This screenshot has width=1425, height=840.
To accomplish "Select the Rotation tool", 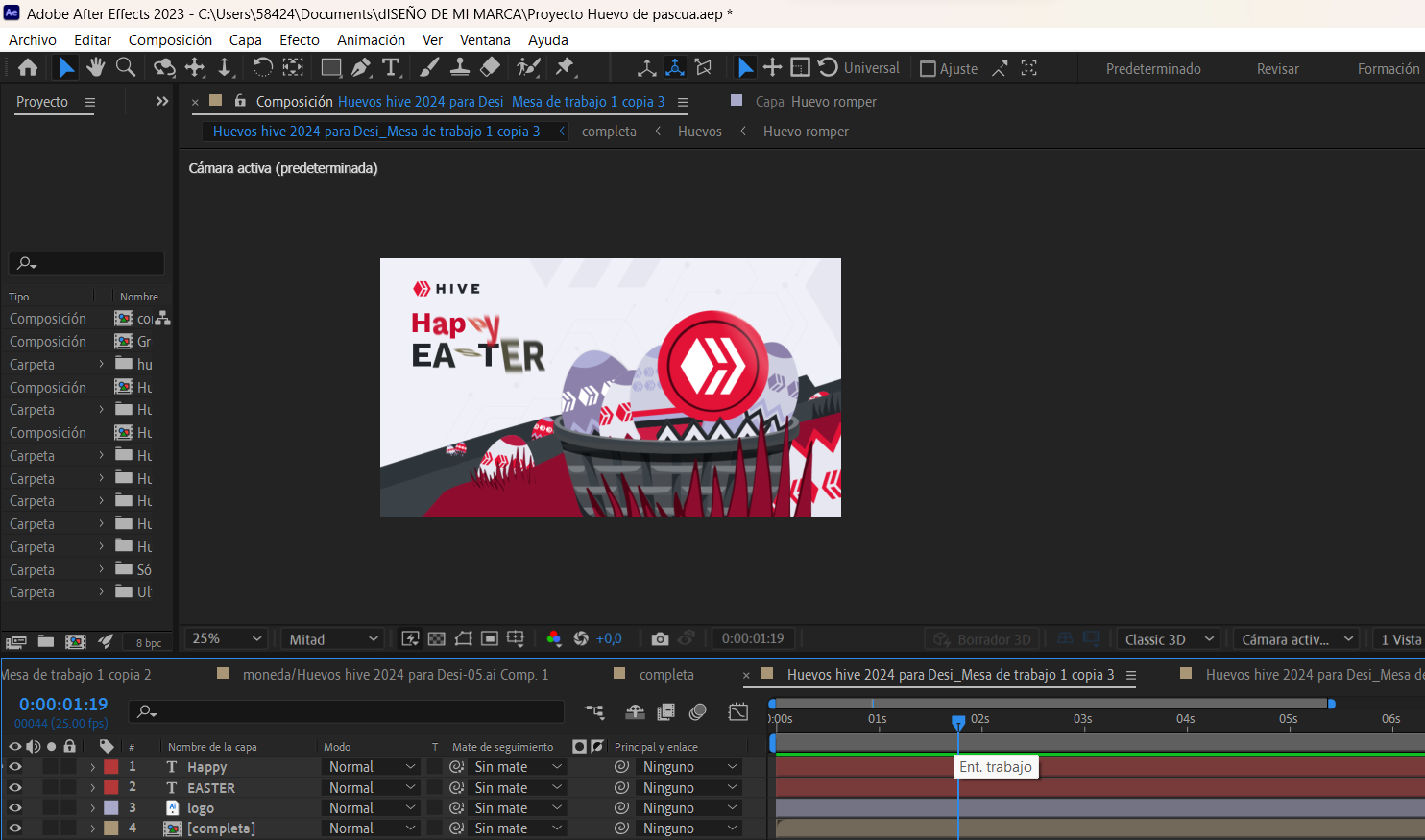I will (262, 67).
